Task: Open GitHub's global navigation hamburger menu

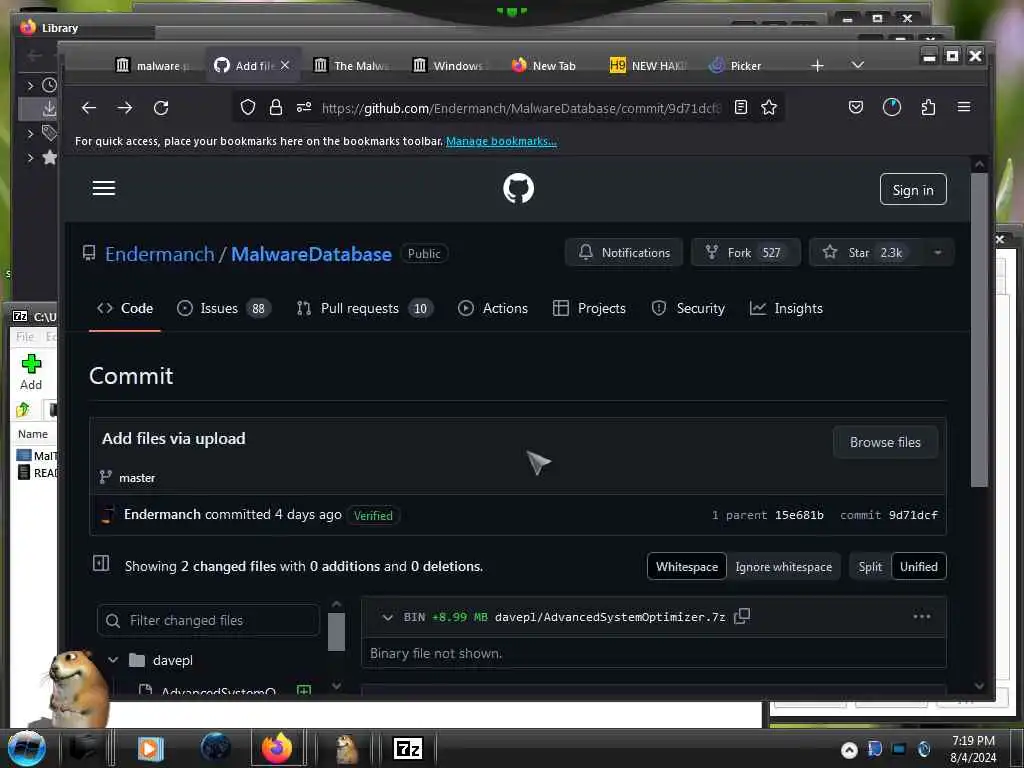Action: coord(104,189)
